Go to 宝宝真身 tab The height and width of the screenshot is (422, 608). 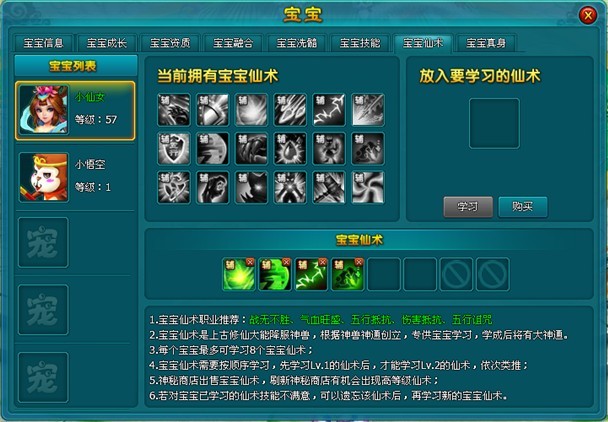tap(486, 43)
